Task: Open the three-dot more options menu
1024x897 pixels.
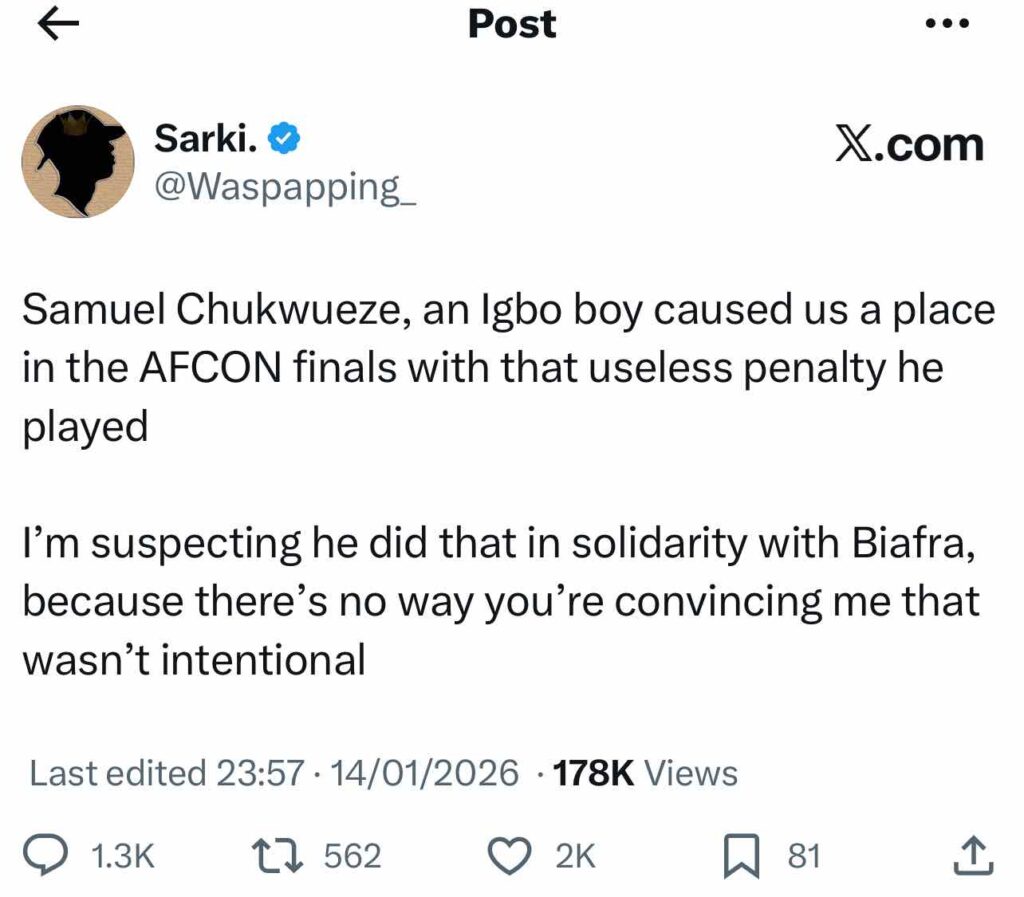Action: [947, 26]
